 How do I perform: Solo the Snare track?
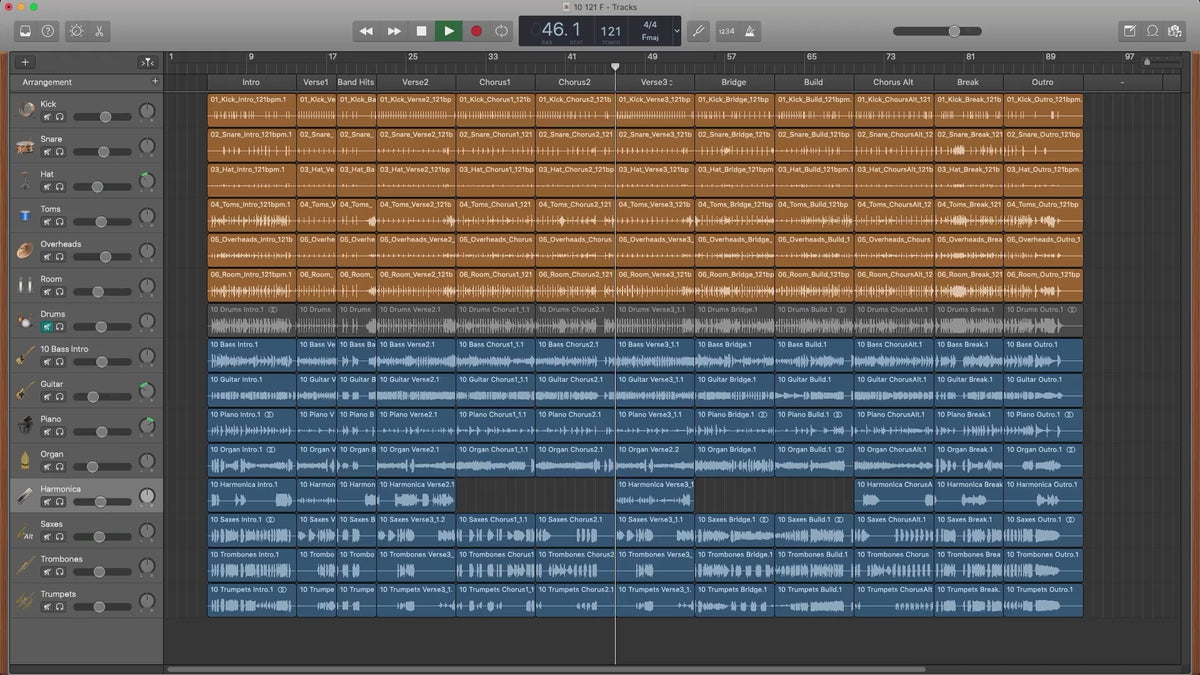click(60, 152)
